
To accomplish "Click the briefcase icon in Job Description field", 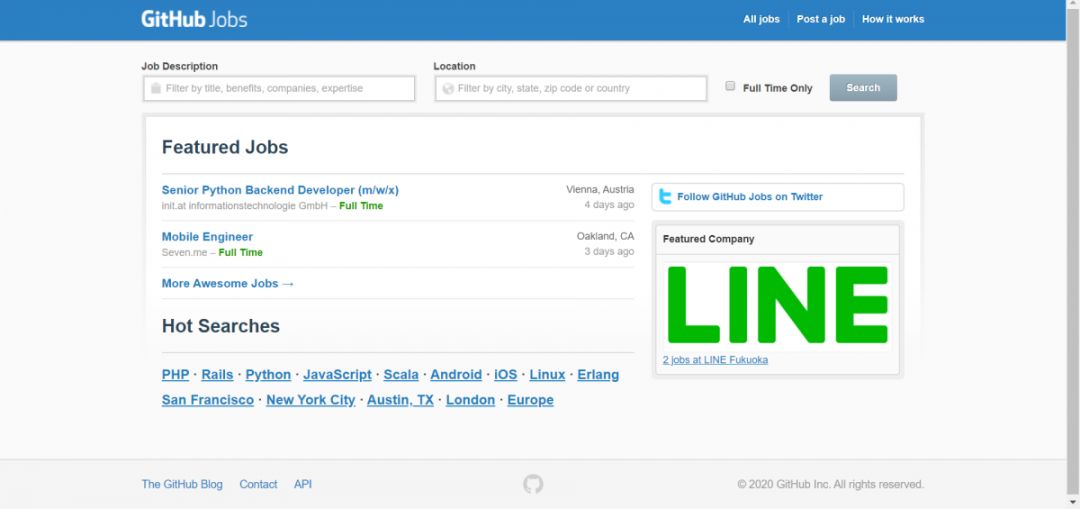I will tap(156, 88).
